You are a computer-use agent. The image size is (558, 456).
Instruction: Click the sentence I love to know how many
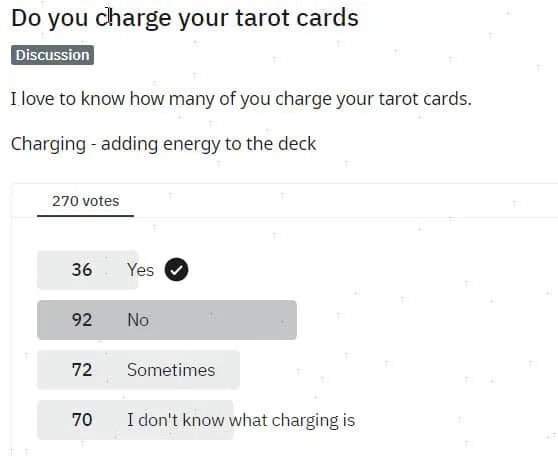click(x=241, y=99)
